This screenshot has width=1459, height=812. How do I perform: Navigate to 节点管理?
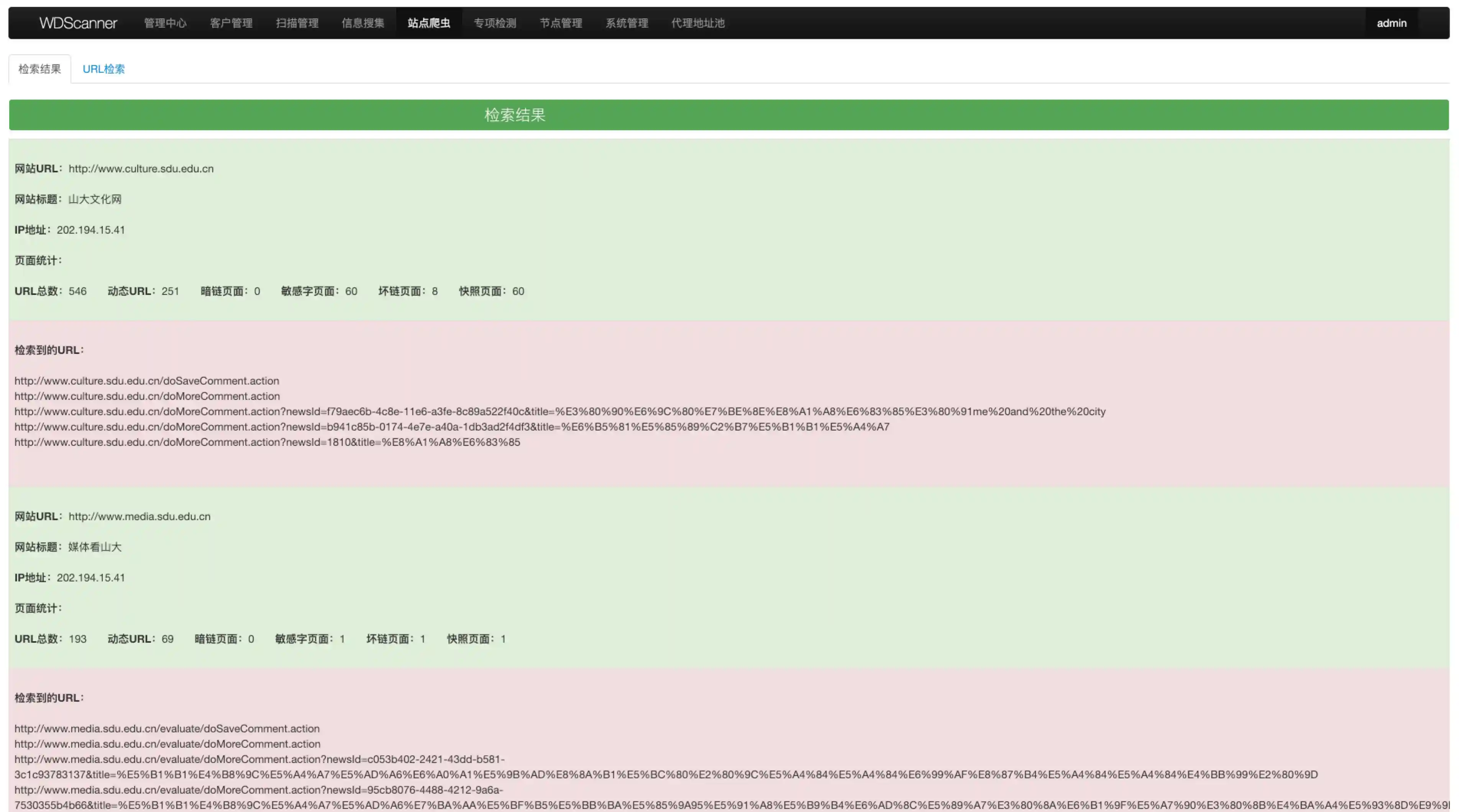pos(561,23)
